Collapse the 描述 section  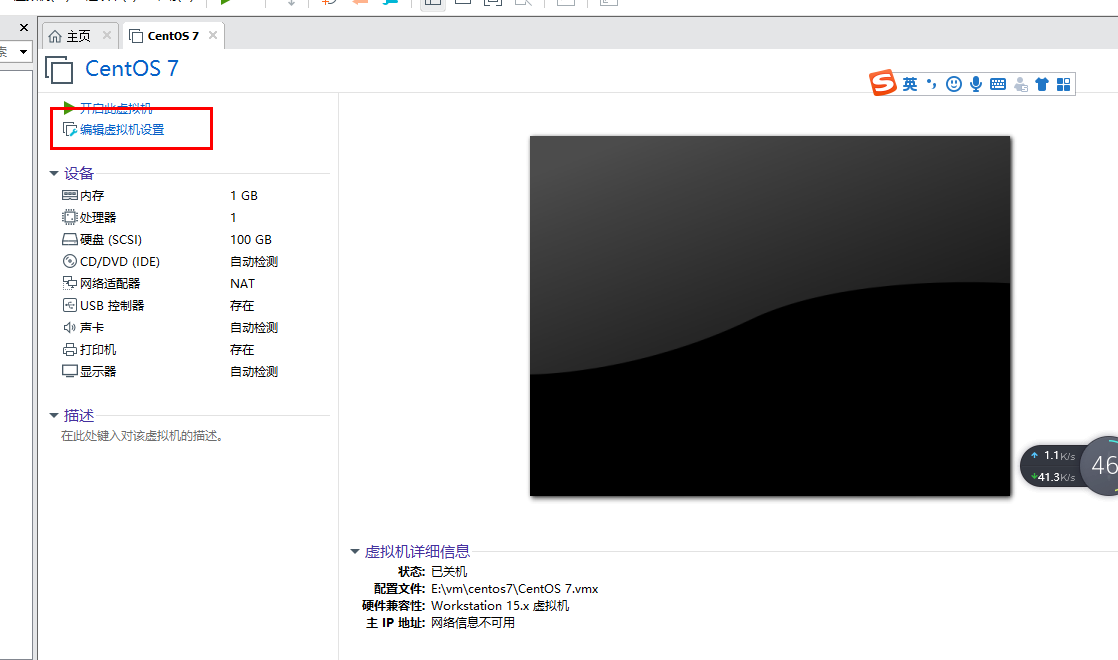(53, 416)
